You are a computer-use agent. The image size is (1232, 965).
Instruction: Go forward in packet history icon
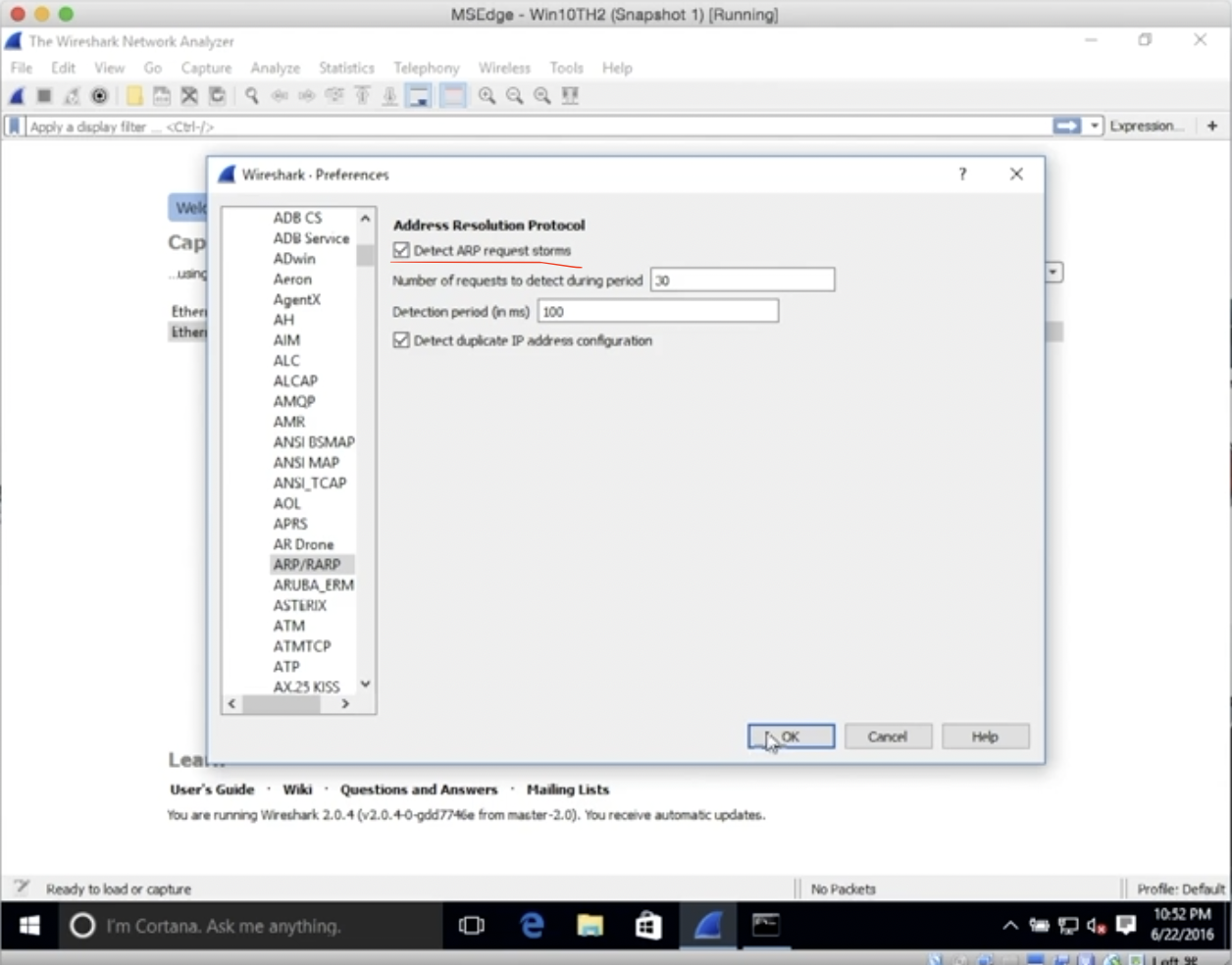307,96
